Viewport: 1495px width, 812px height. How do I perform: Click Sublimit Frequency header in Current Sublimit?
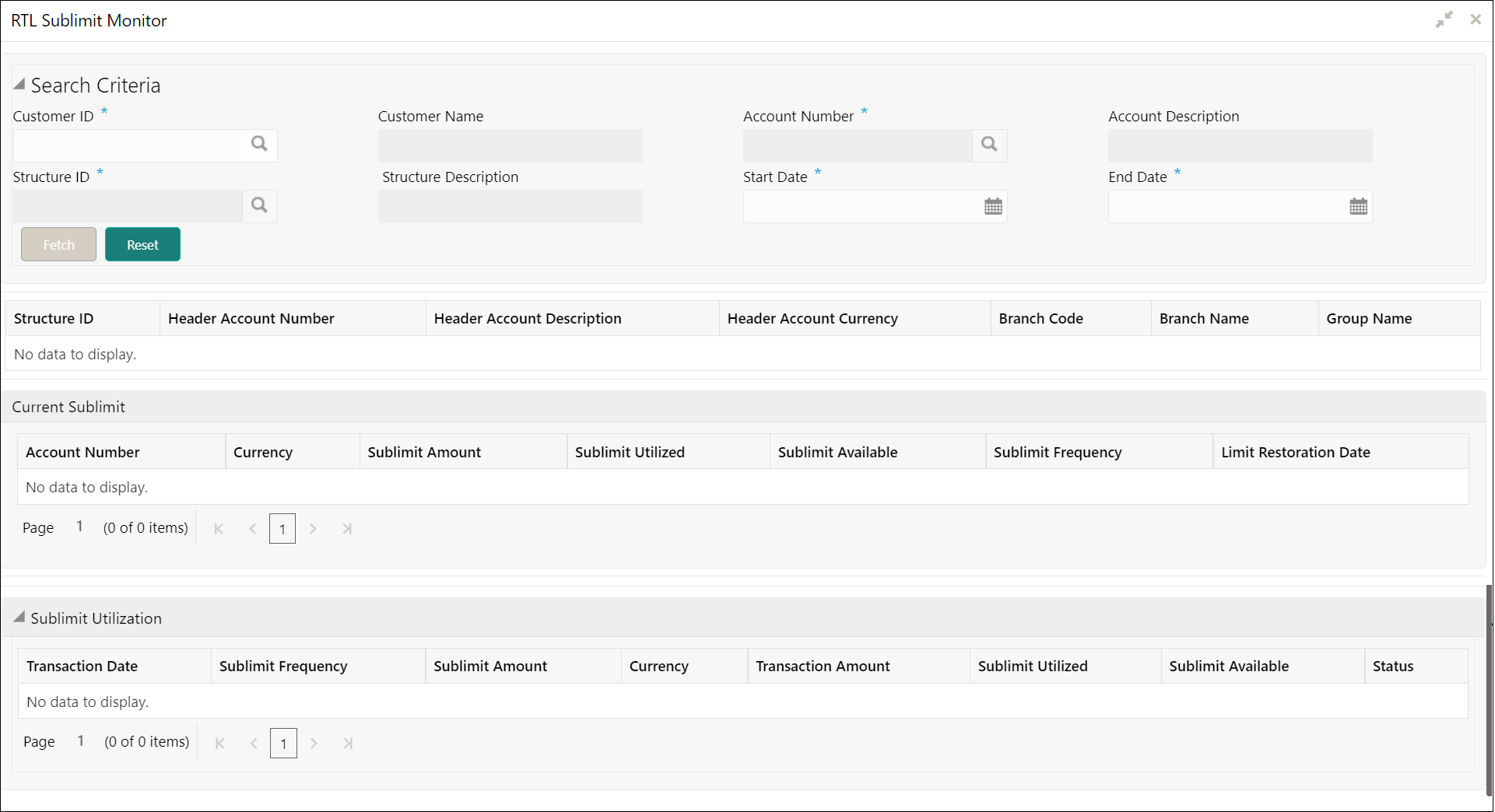[x=1099, y=452]
